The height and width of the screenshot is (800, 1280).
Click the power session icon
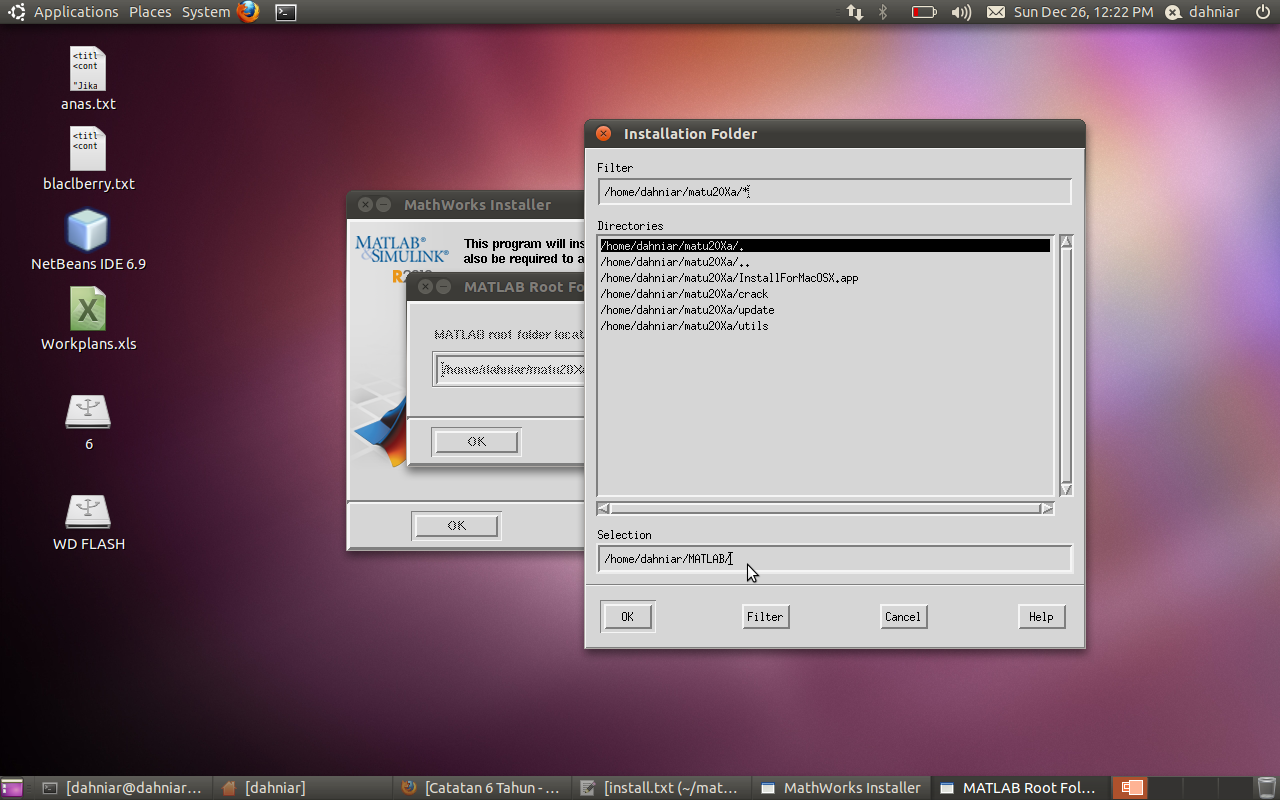point(1263,12)
